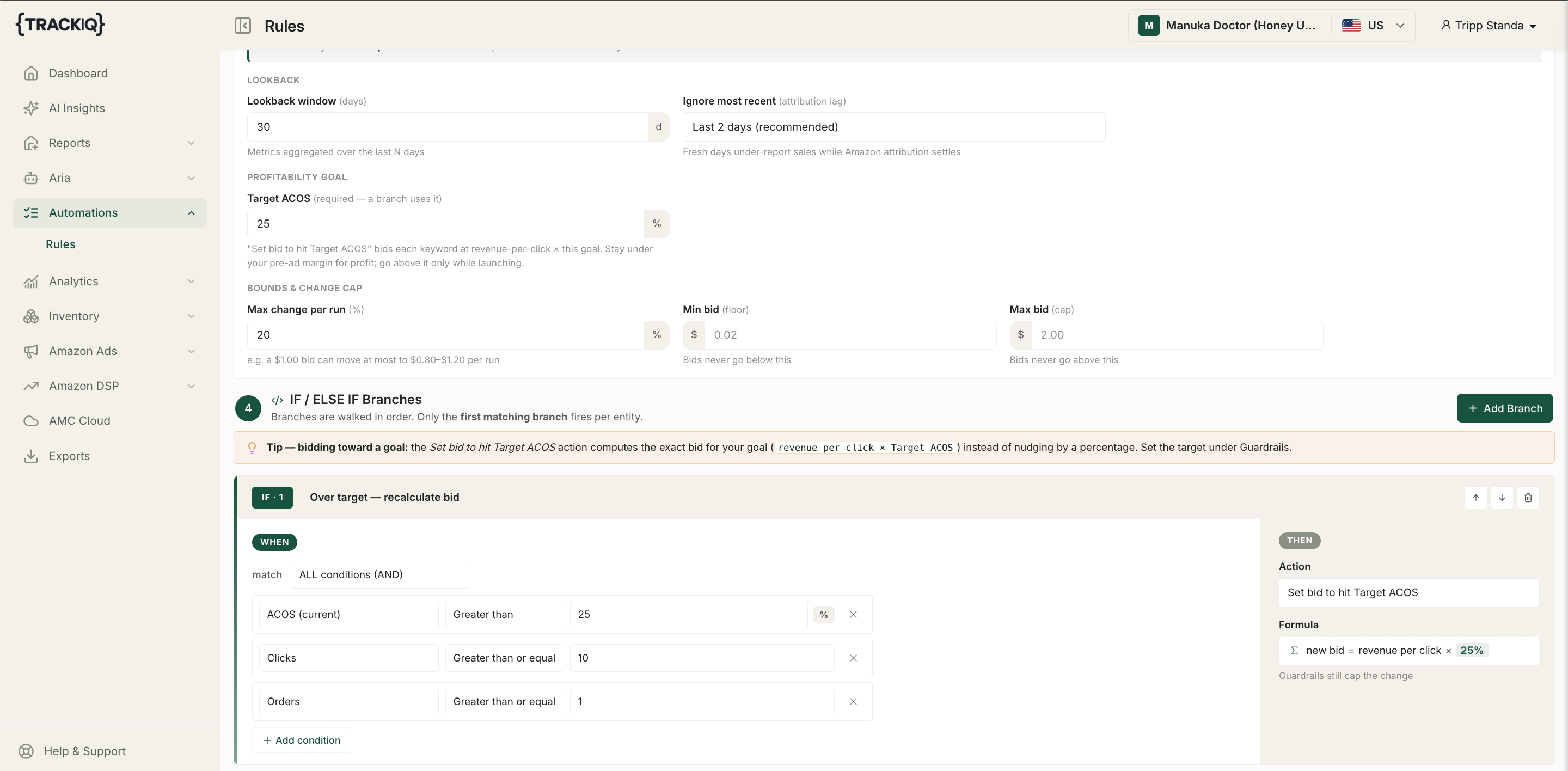Open Ignore most recent dropdown
The image size is (1568, 771).
click(x=893, y=126)
